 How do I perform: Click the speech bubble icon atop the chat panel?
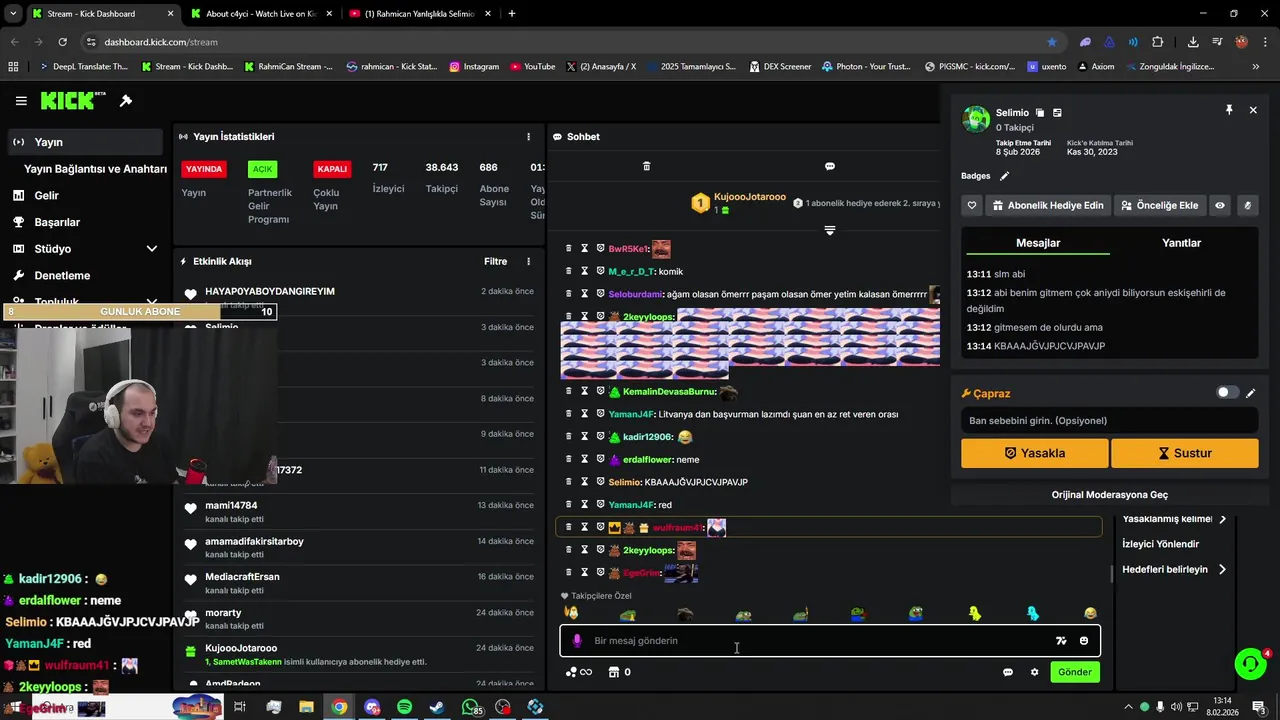pos(830,166)
